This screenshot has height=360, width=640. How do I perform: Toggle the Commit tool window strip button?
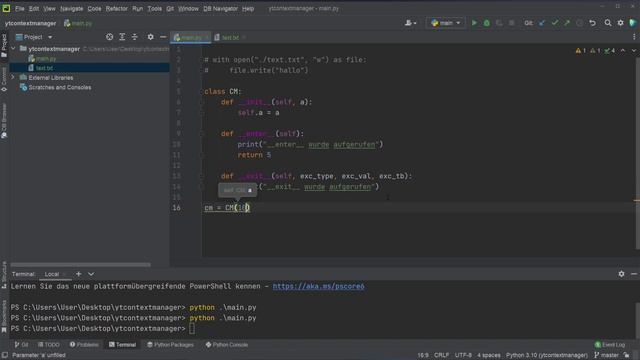pyautogui.click(x=4, y=80)
